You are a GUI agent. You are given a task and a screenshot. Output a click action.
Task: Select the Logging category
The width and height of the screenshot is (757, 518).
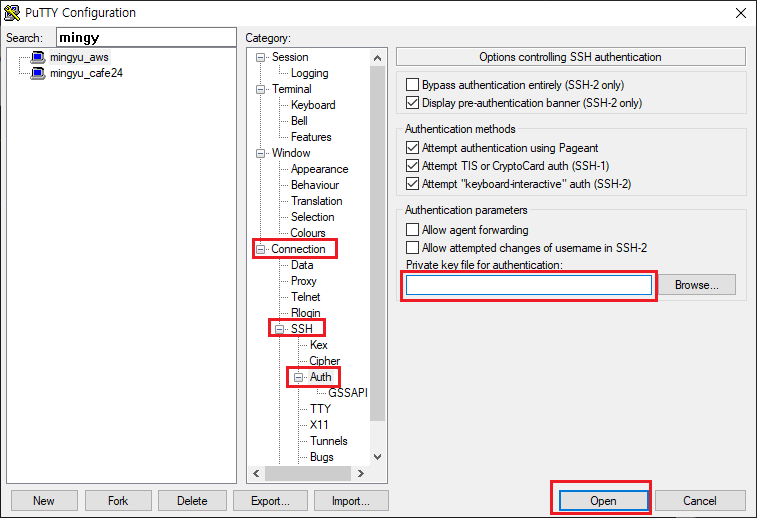(x=309, y=73)
